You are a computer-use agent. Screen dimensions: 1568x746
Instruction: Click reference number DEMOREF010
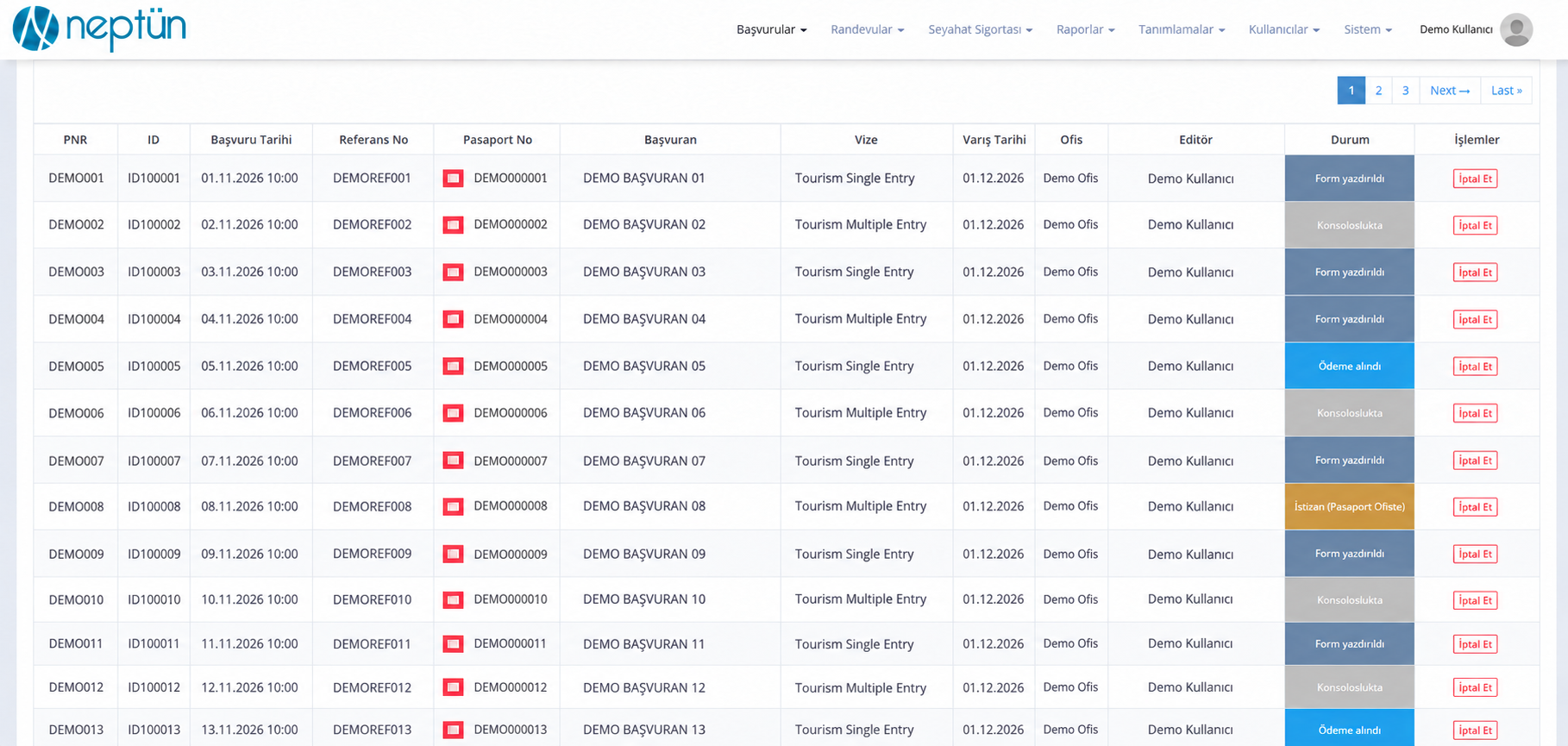pos(373,599)
